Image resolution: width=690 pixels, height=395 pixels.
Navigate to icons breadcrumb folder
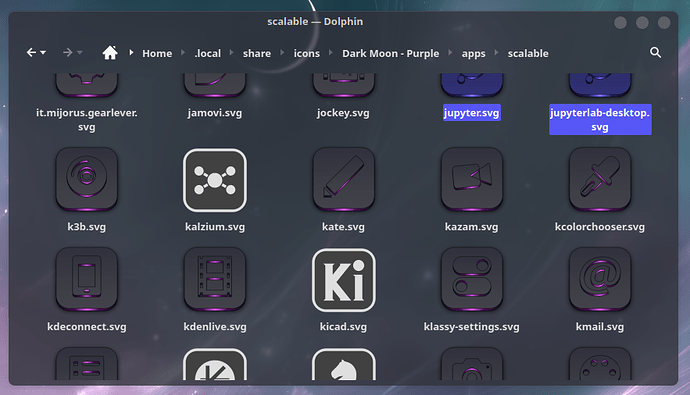(x=307, y=53)
